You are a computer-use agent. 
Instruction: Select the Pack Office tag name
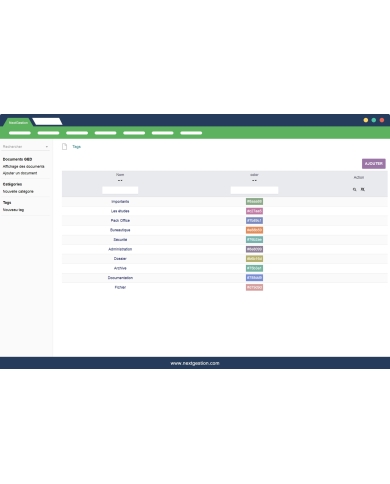coord(120,221)
